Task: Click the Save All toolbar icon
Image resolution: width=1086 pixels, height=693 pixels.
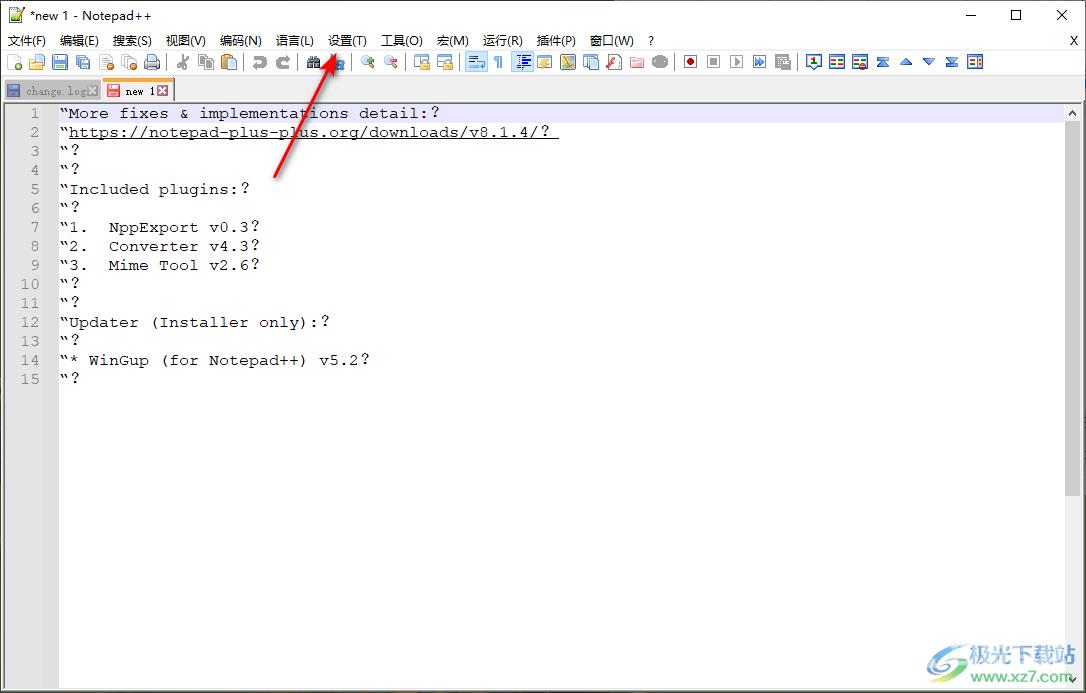Action: click(83, 62)
